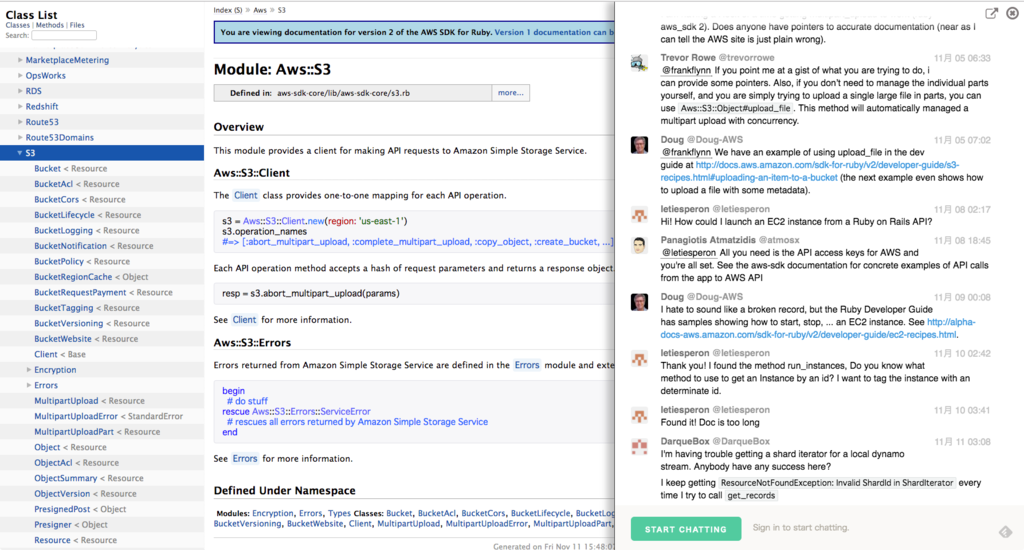Select MultipartUpload in class list
1024x550 pixels.
66,401
